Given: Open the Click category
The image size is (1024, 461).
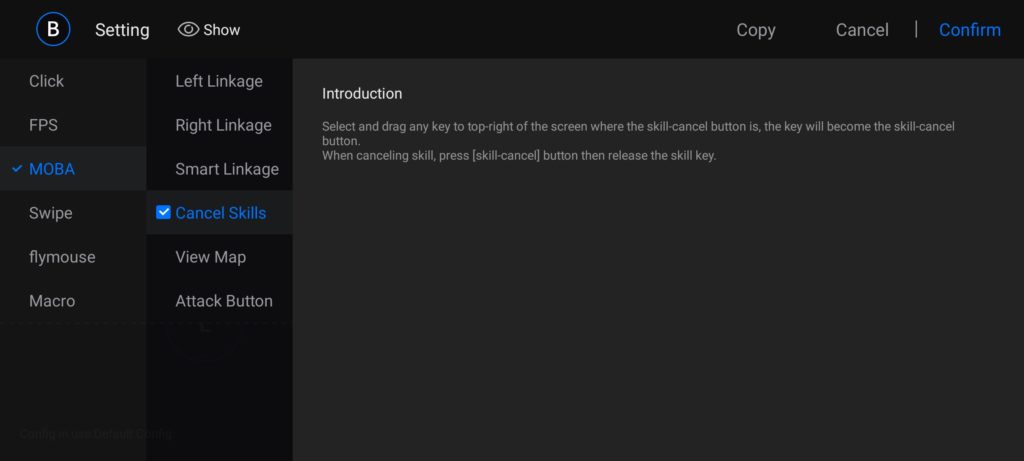Looking at the screenshot, I should point(46,81).
